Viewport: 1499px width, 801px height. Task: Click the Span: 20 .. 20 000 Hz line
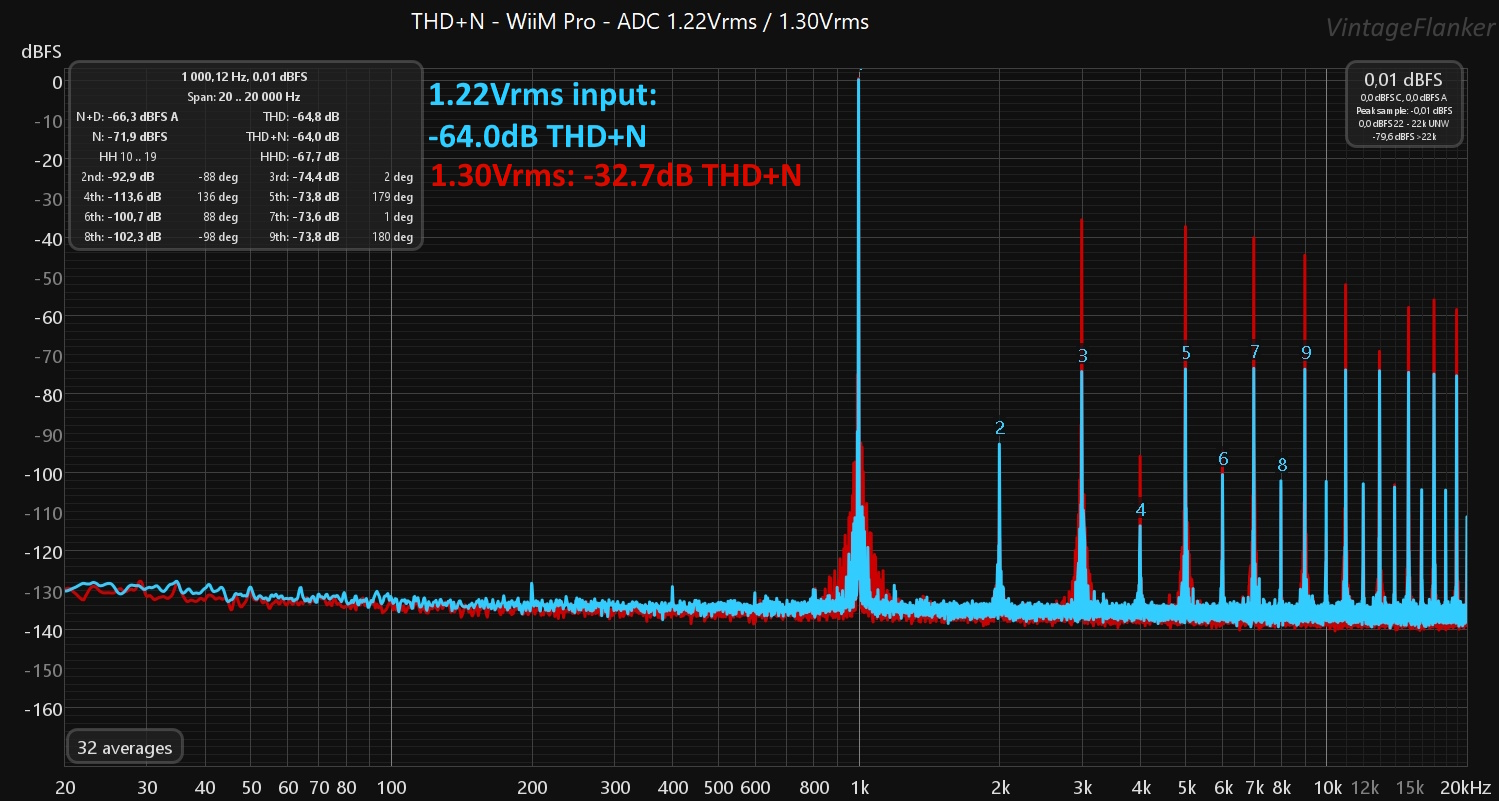245,97
